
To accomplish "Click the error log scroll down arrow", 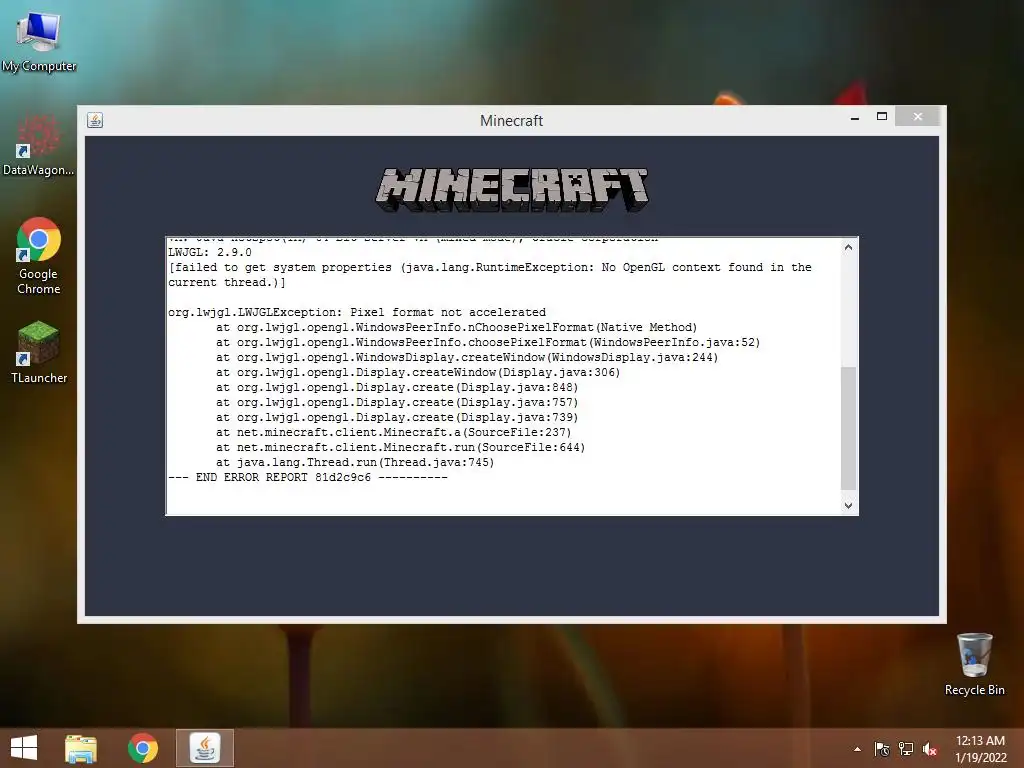I will [848, 505].
